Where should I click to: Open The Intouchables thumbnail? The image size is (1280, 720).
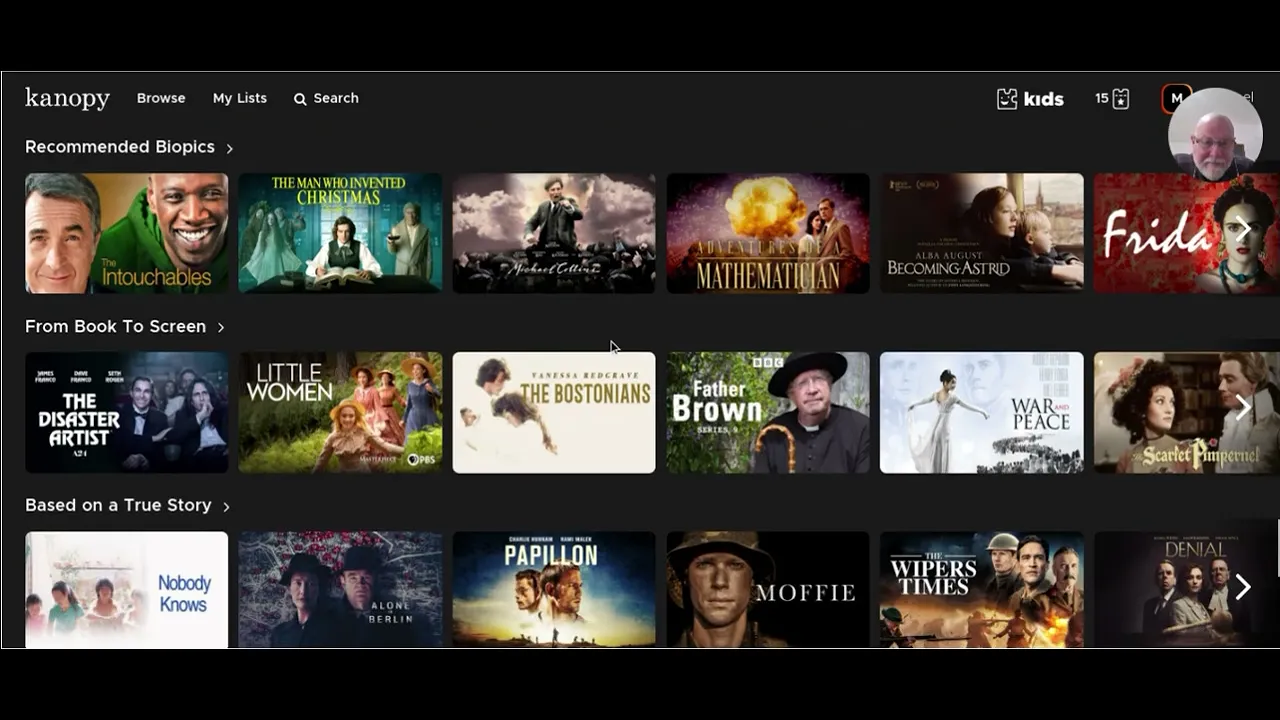pyautogui.click(x=127, y=233)
